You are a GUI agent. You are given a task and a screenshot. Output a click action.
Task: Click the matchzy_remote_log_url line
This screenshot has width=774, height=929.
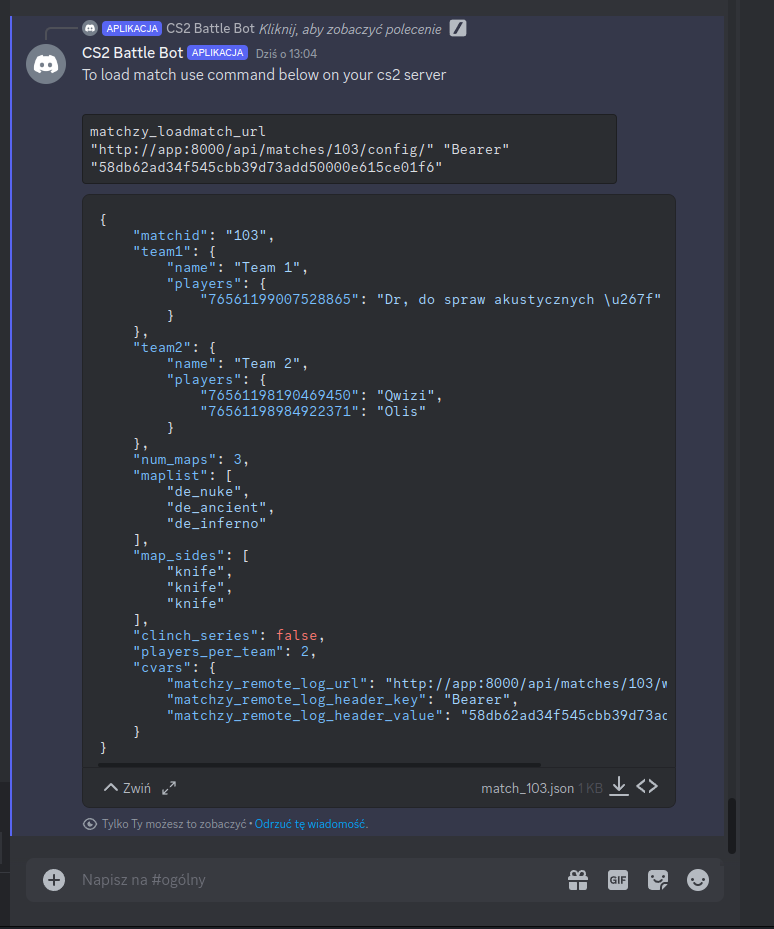click(417, 684)
